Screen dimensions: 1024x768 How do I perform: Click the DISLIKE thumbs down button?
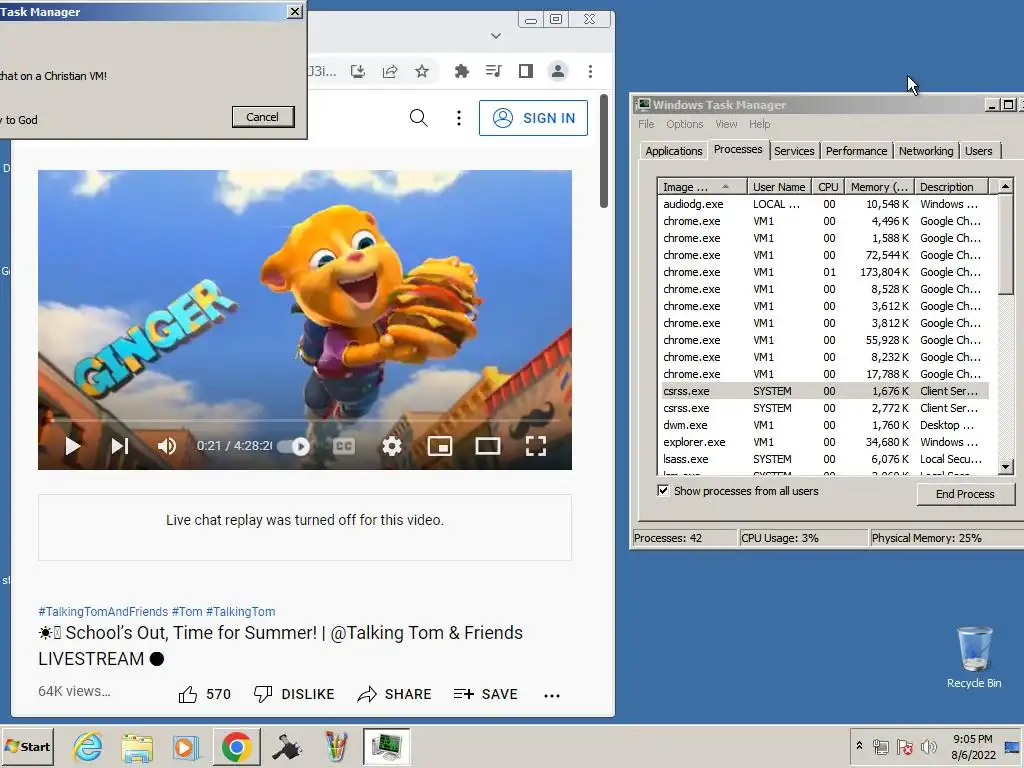[294, 694]
